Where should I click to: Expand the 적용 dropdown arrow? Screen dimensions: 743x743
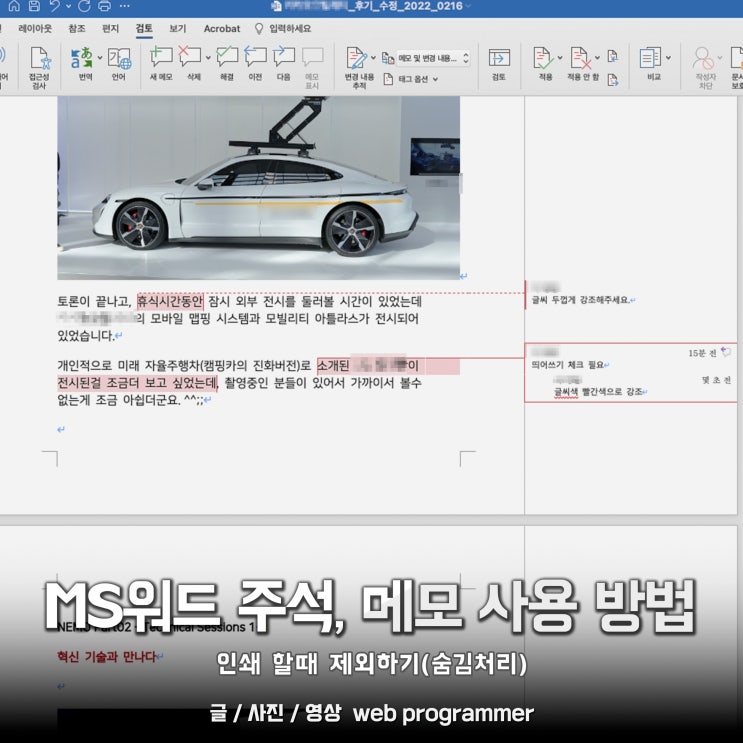click(x=560, y=58)
